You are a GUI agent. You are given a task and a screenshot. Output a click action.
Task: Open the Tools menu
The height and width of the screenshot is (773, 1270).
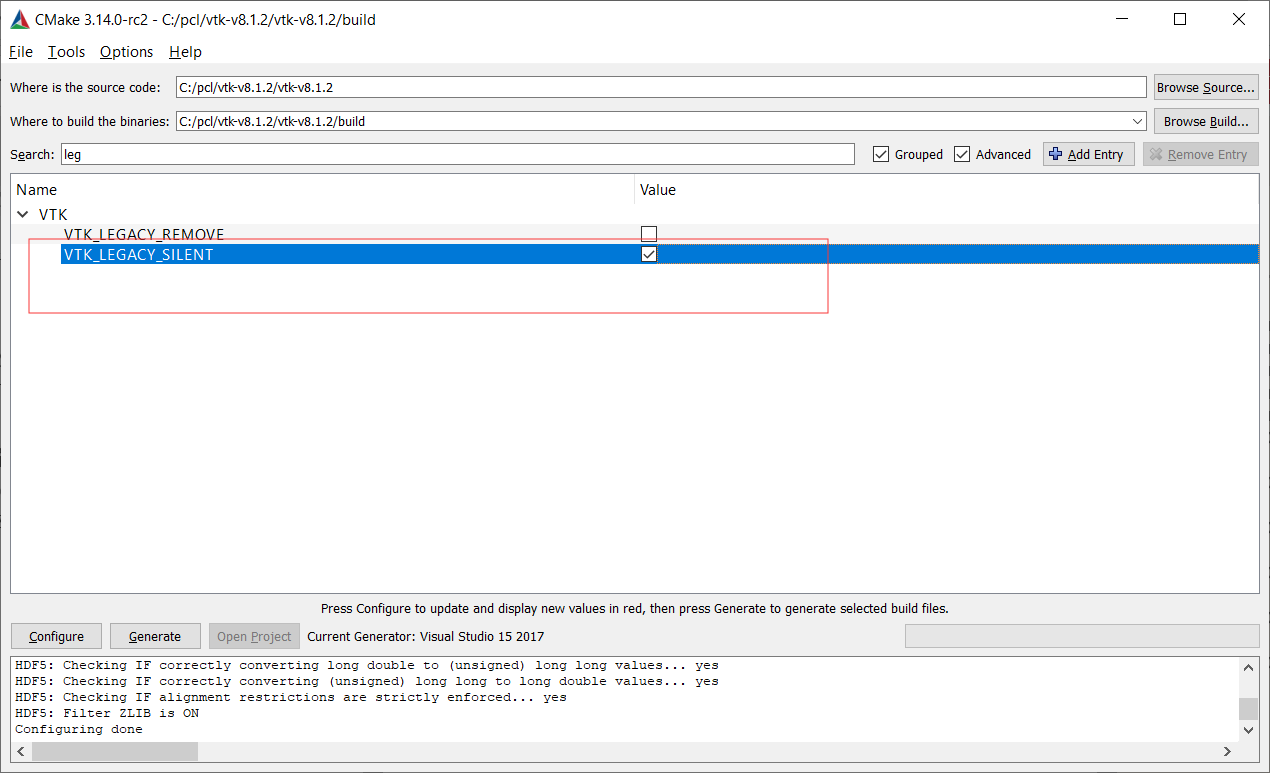[x=66, y=51]
